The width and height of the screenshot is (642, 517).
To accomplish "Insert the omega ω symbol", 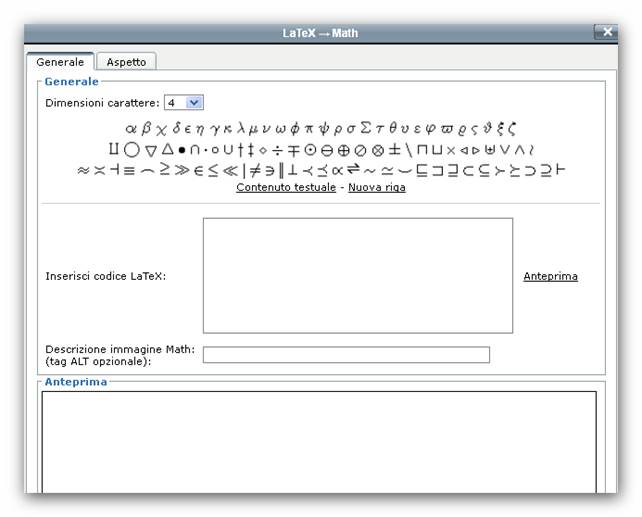I will (x=281, y=129).
